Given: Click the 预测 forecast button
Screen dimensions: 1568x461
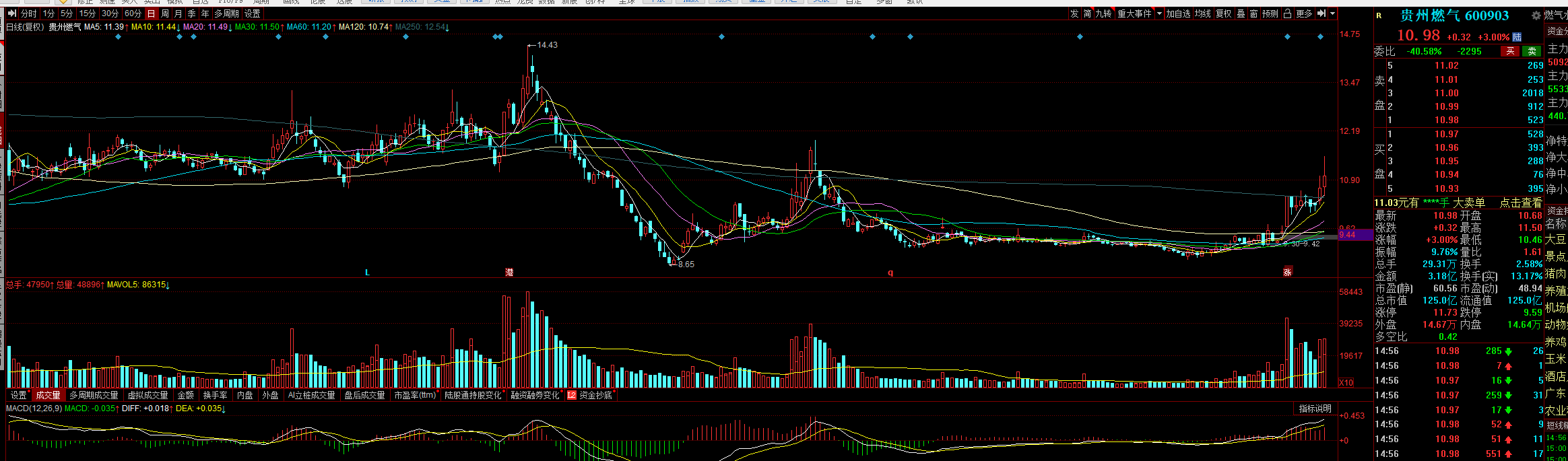Looking at the screenshot, I should pos(1270,13).
